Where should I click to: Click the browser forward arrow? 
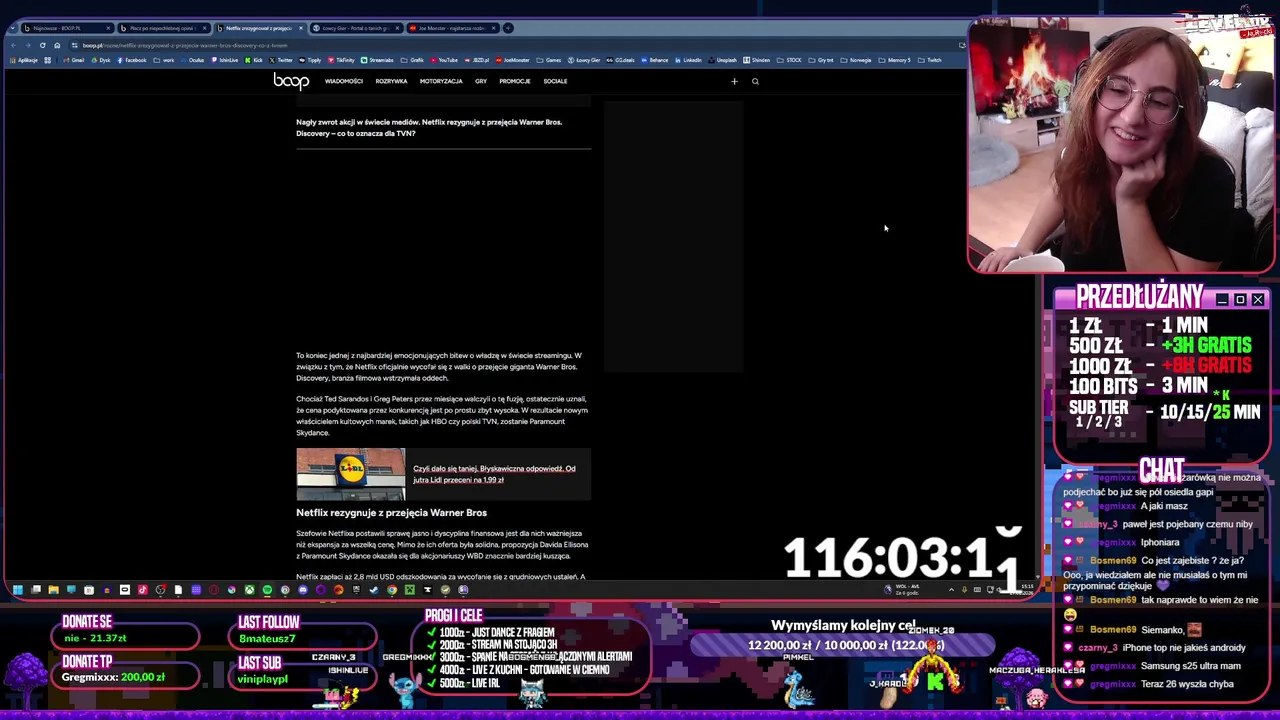(x=28, y=45)
